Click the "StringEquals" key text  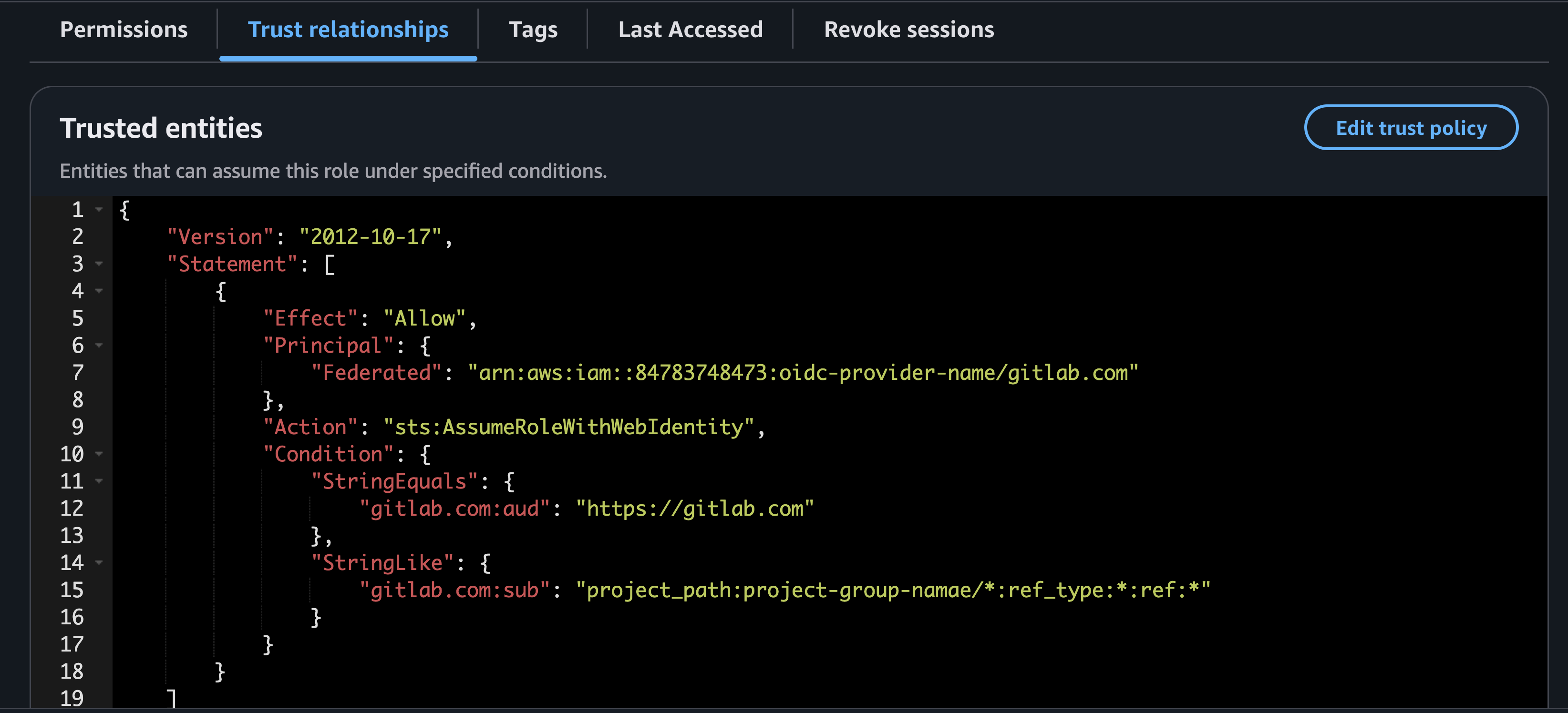[394, 481]
